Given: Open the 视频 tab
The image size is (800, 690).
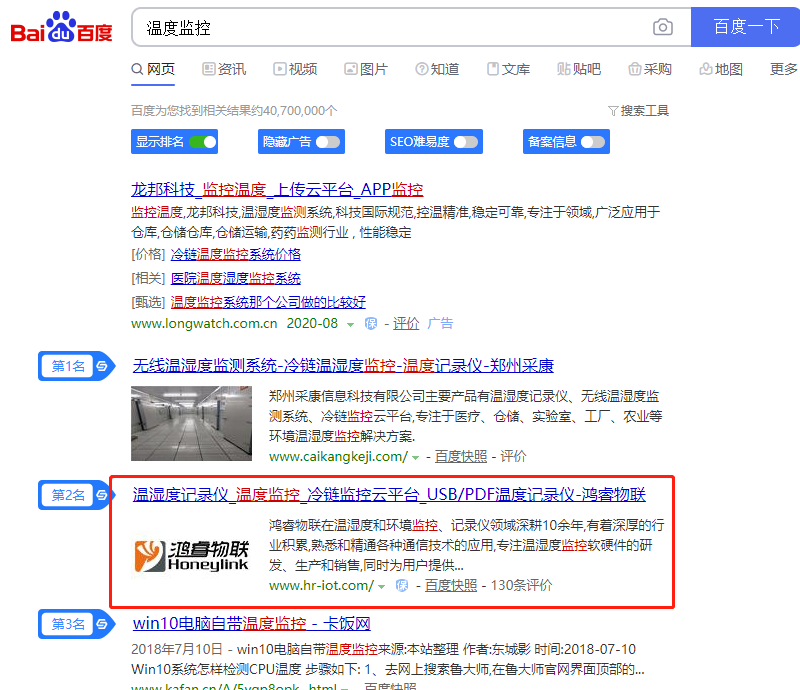Looking at the screenshot, I should (x=295, y=69).
